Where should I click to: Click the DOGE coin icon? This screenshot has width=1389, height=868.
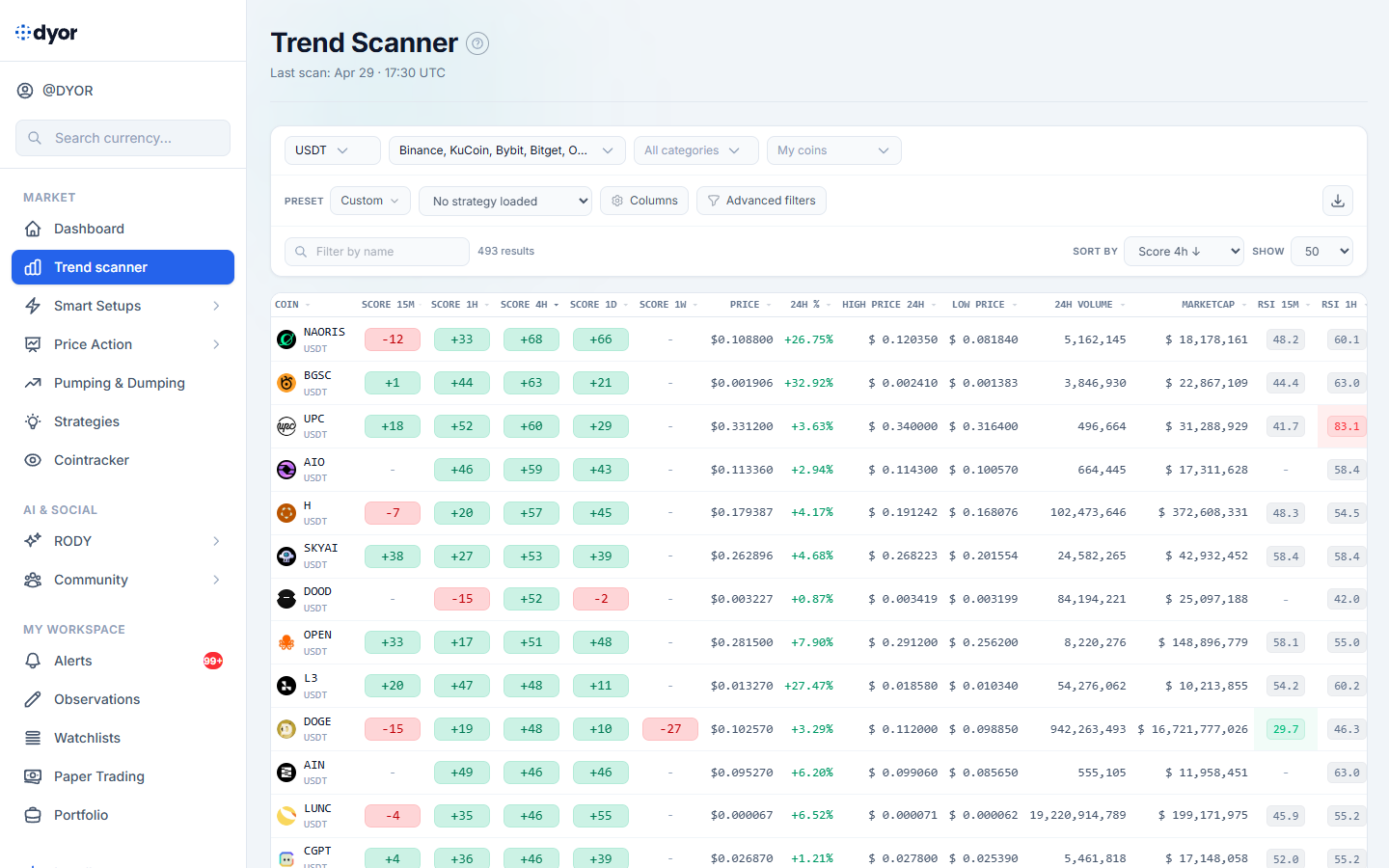[x=286, y=729]
